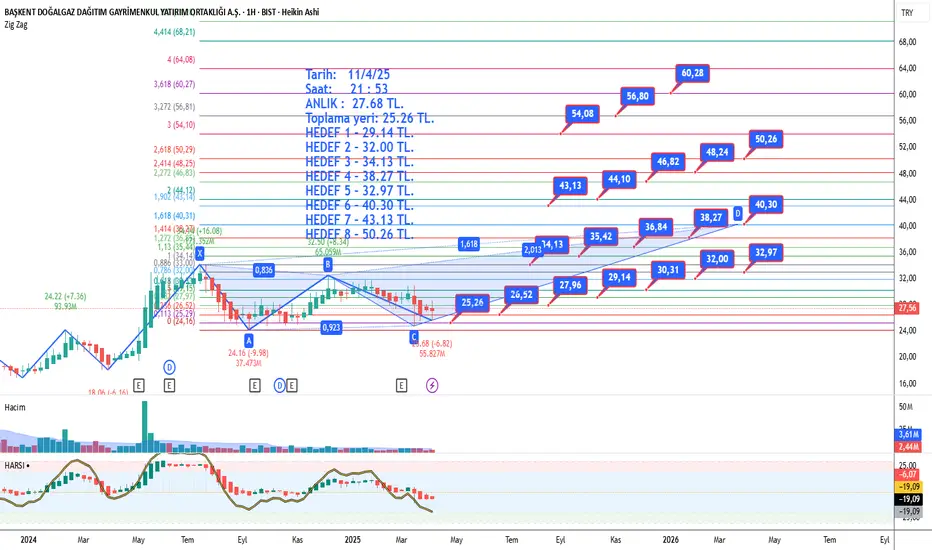The image size is (932, 550).
Task: Click the E marker directly under the dividend D marker
Action: point(169,385)
